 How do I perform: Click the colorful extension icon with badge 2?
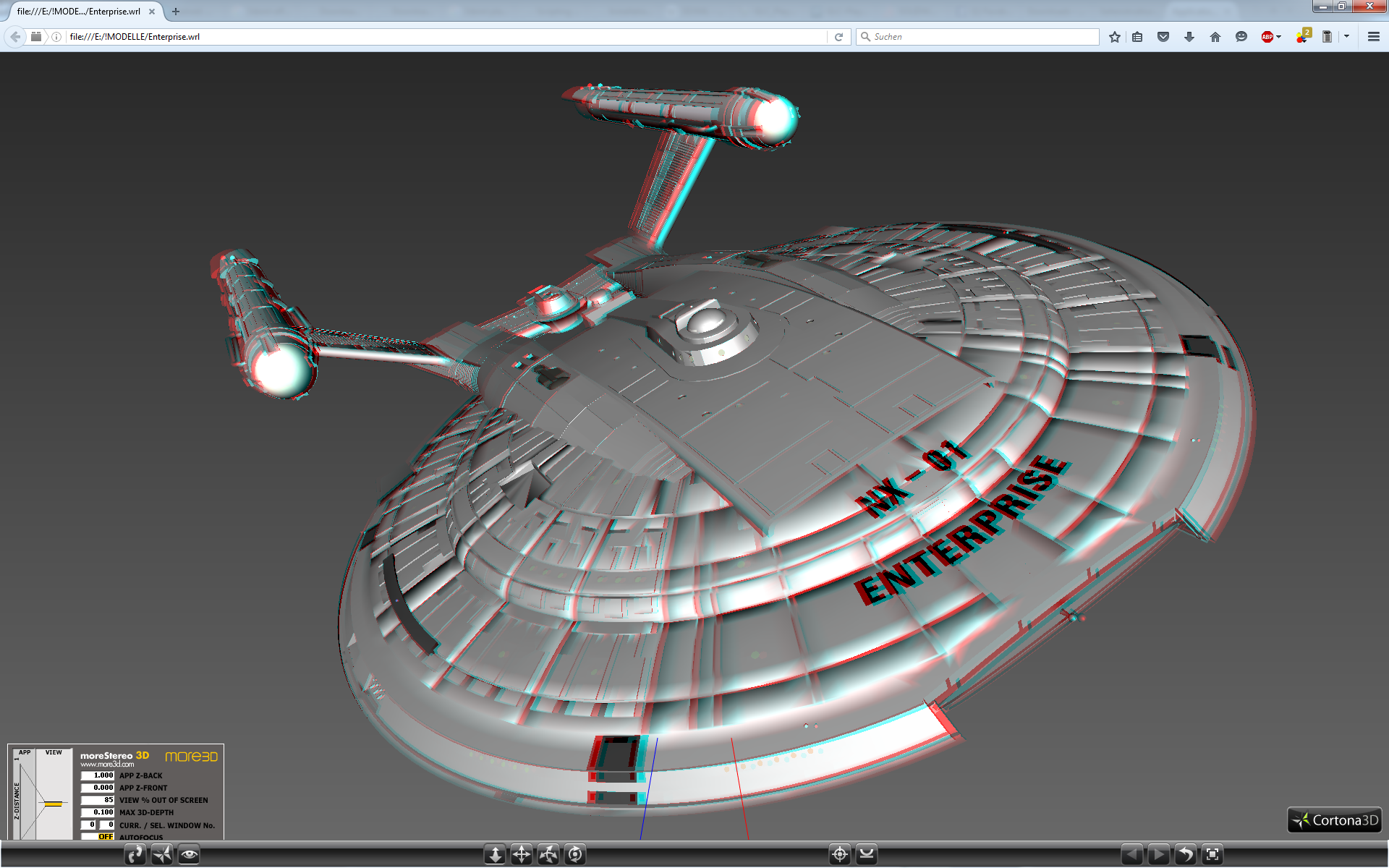click(1303, 36)
